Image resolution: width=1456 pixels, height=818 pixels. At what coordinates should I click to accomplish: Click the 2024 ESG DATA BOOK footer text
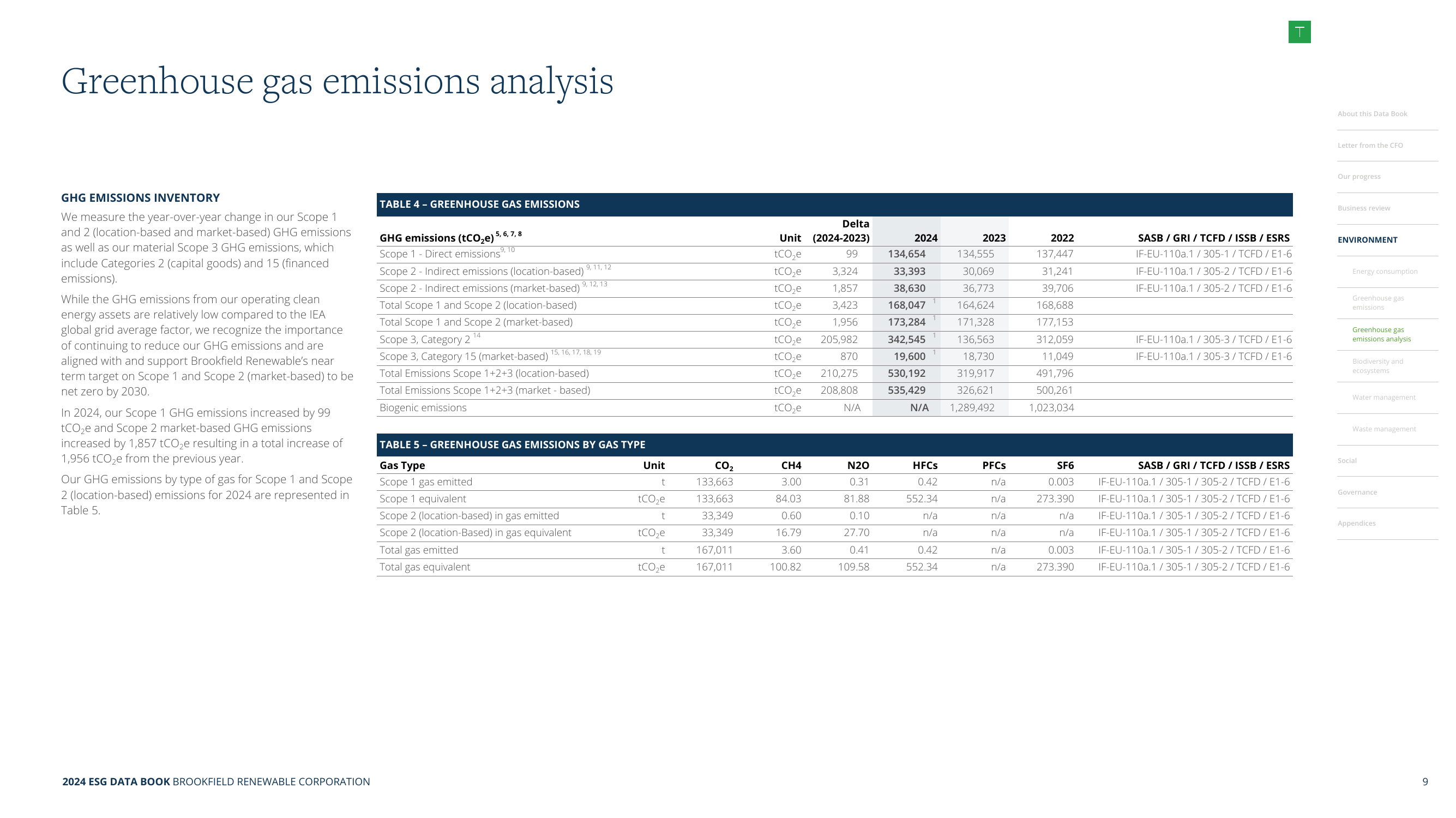point(116,782)
